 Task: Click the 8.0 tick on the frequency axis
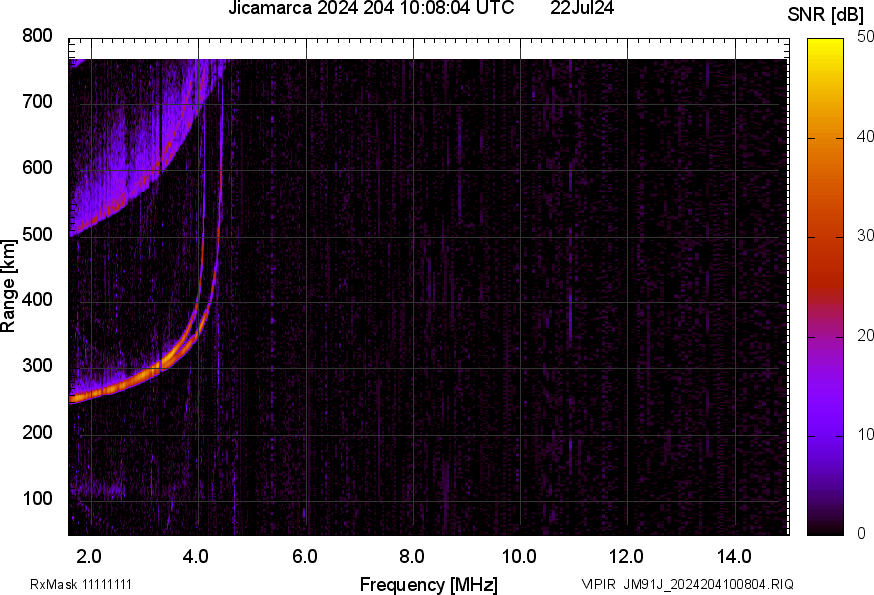point(412,556)
